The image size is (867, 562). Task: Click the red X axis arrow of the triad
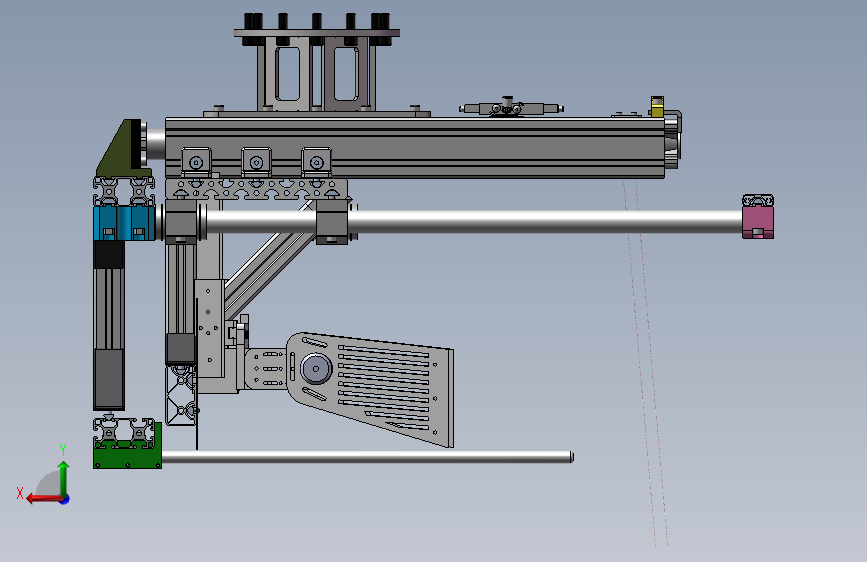pos(43,499)
